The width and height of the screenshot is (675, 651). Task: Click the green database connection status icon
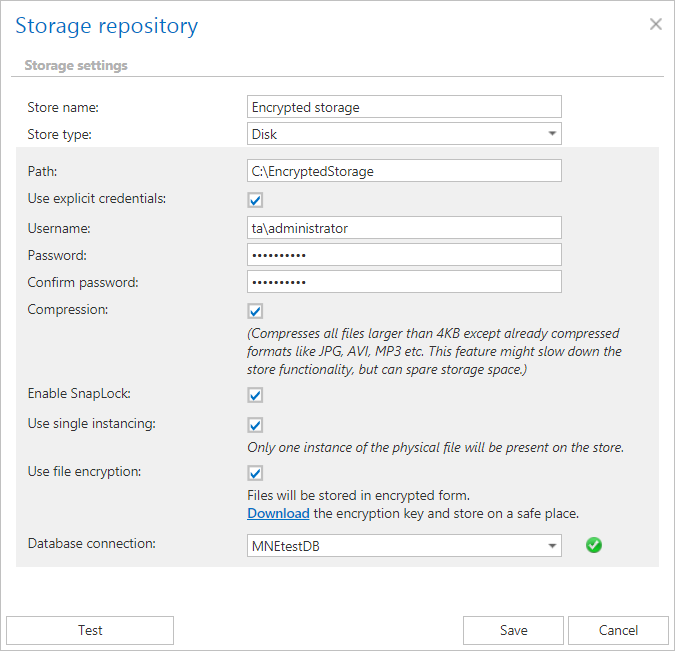594,545
